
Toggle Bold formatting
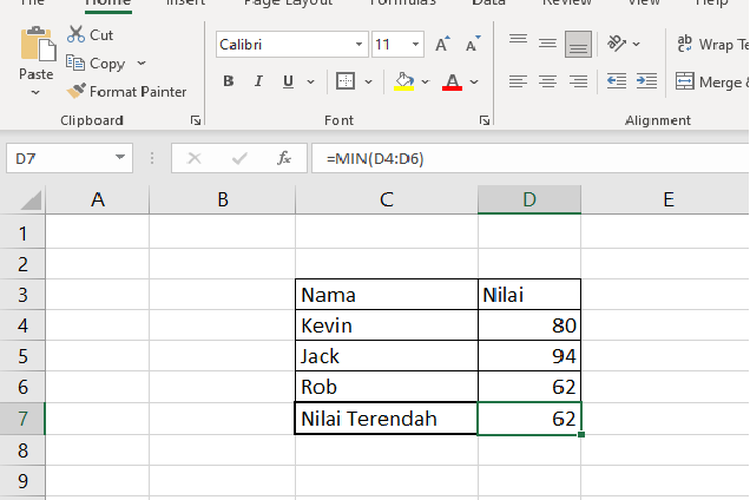click(229, 81)
